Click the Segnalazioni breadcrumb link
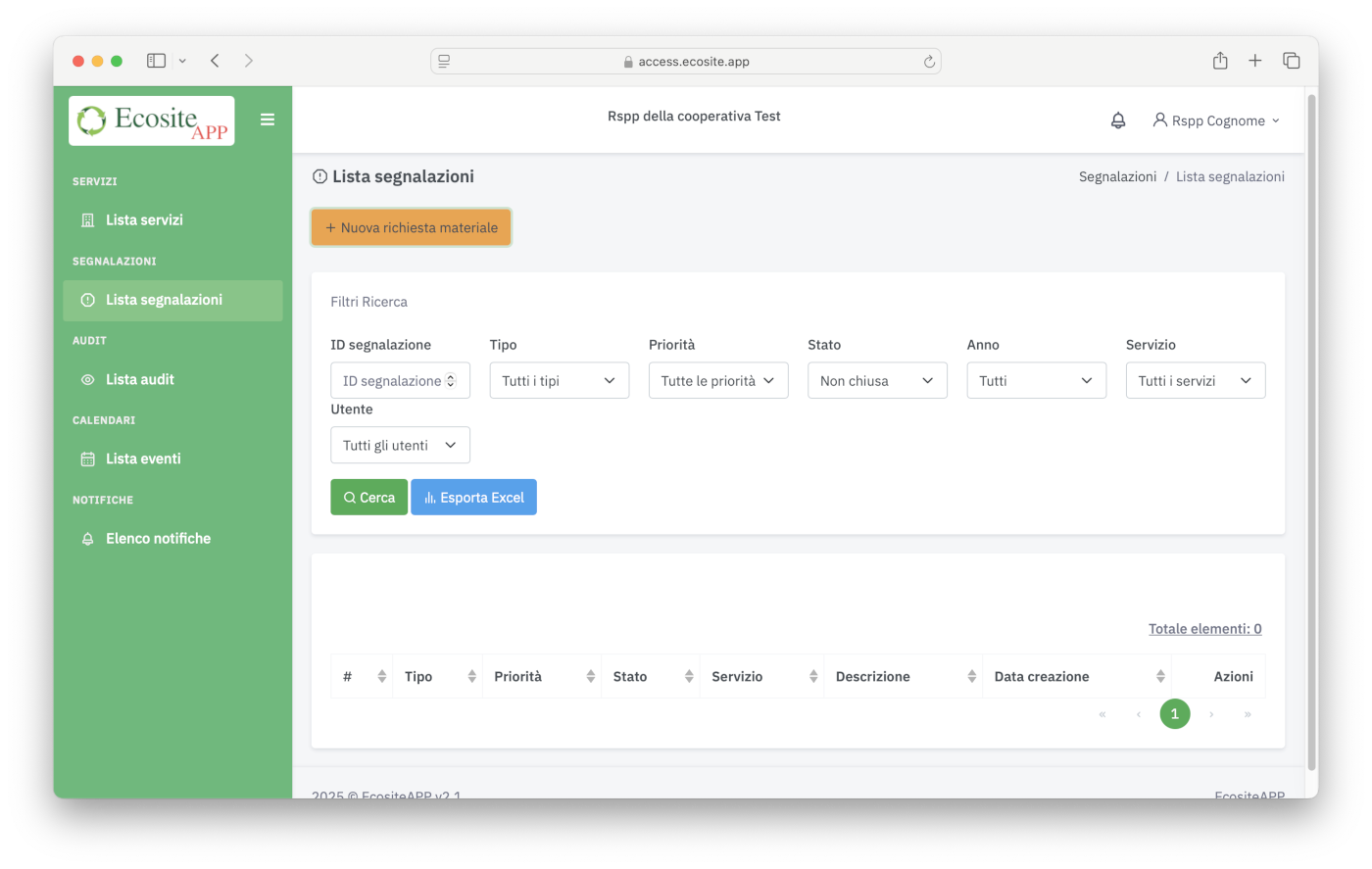 coord(1117,176)
